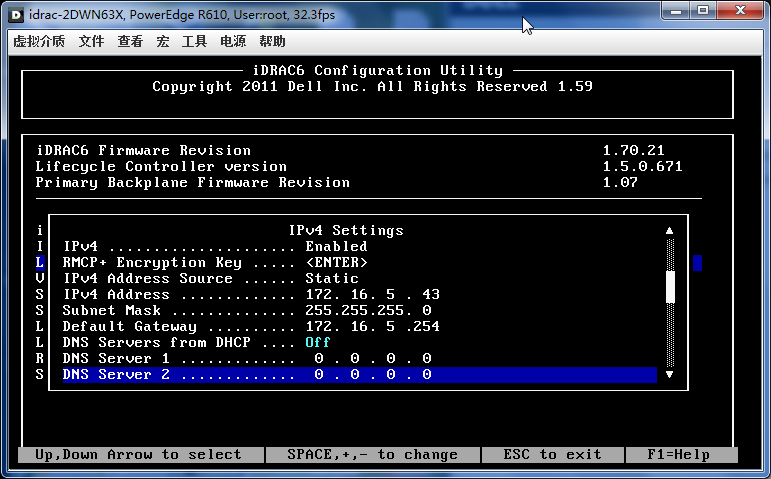Click the F1=Help hint
Screen dimensions: 771x479
[679, 454]
